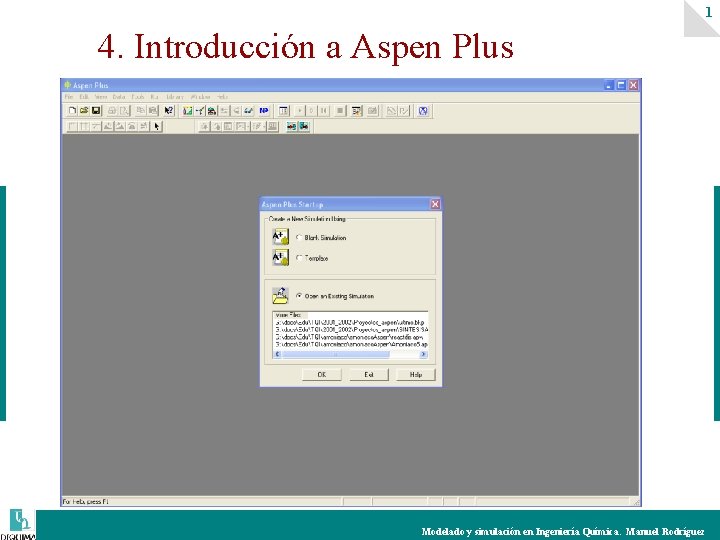Minimize the Aspen Plus main window
The height and width of the screenshot is (540, 720).
[x=609, y=85]
